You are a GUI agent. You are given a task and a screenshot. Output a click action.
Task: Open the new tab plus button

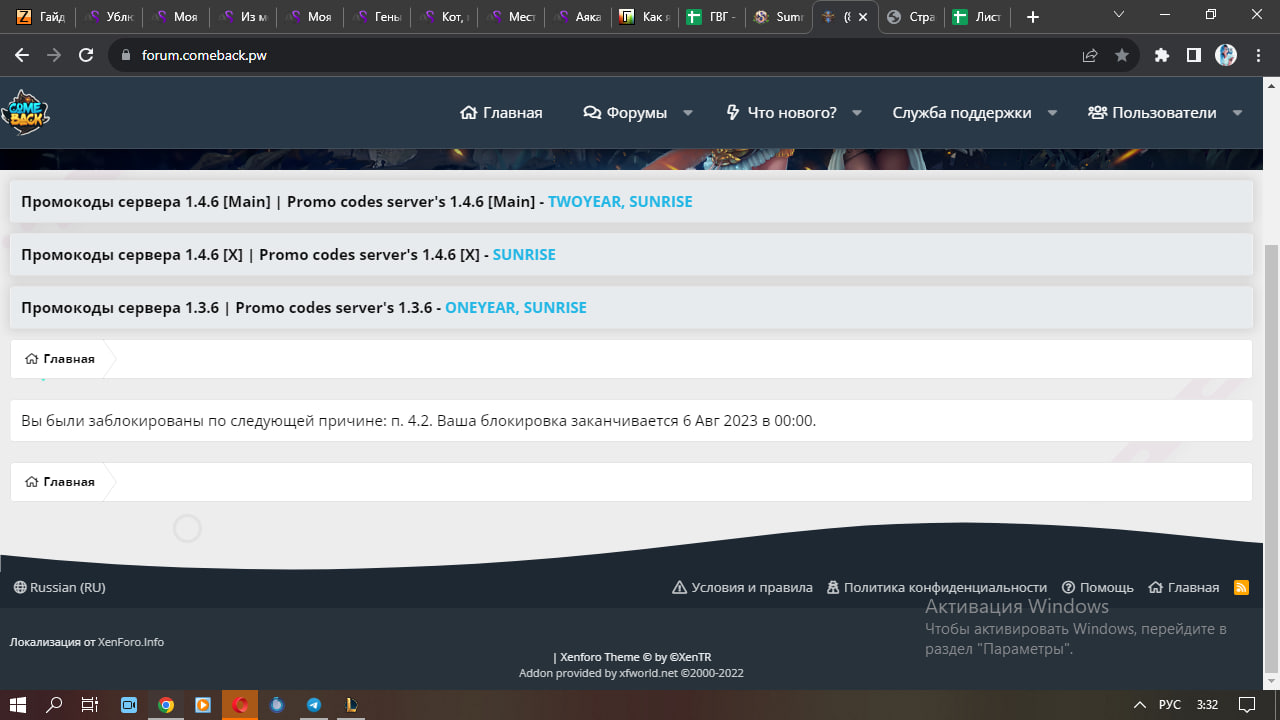coord(1033,17)
